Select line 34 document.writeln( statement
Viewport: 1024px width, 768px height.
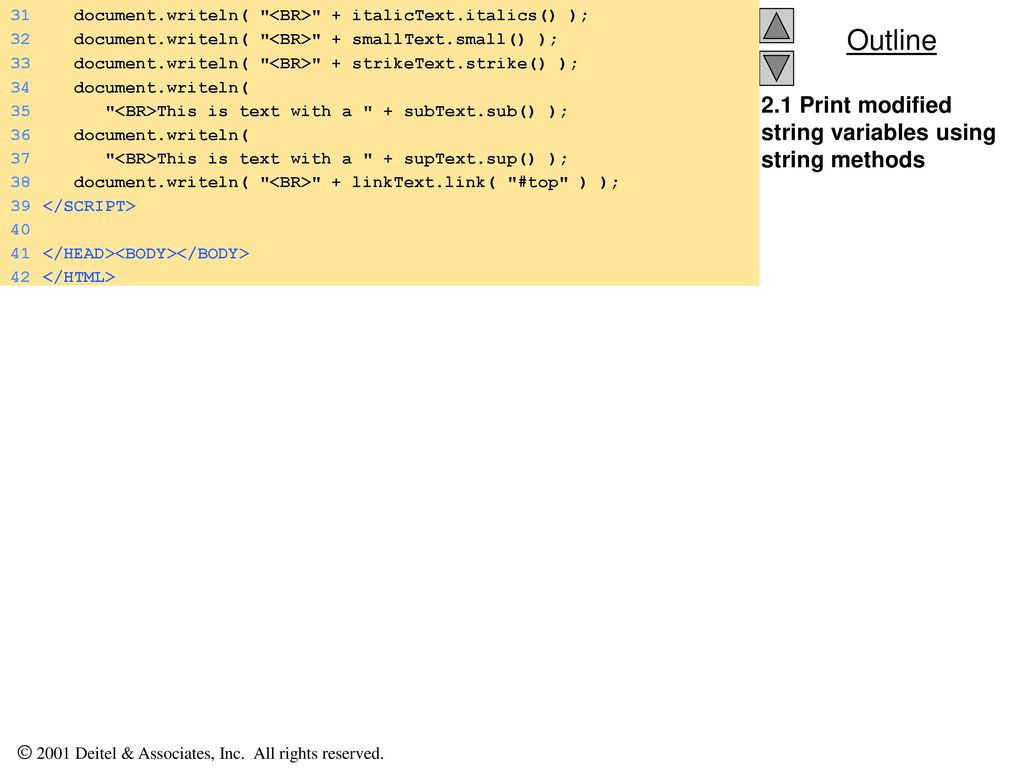pyautogui.click(x=161, y=88)
